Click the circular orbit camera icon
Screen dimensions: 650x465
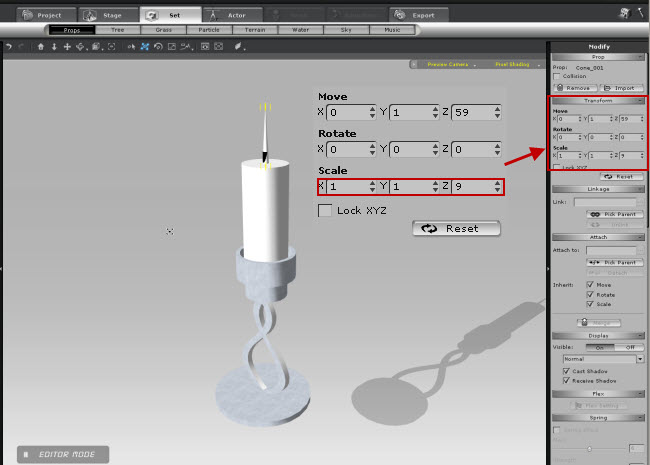pos(158,47)
